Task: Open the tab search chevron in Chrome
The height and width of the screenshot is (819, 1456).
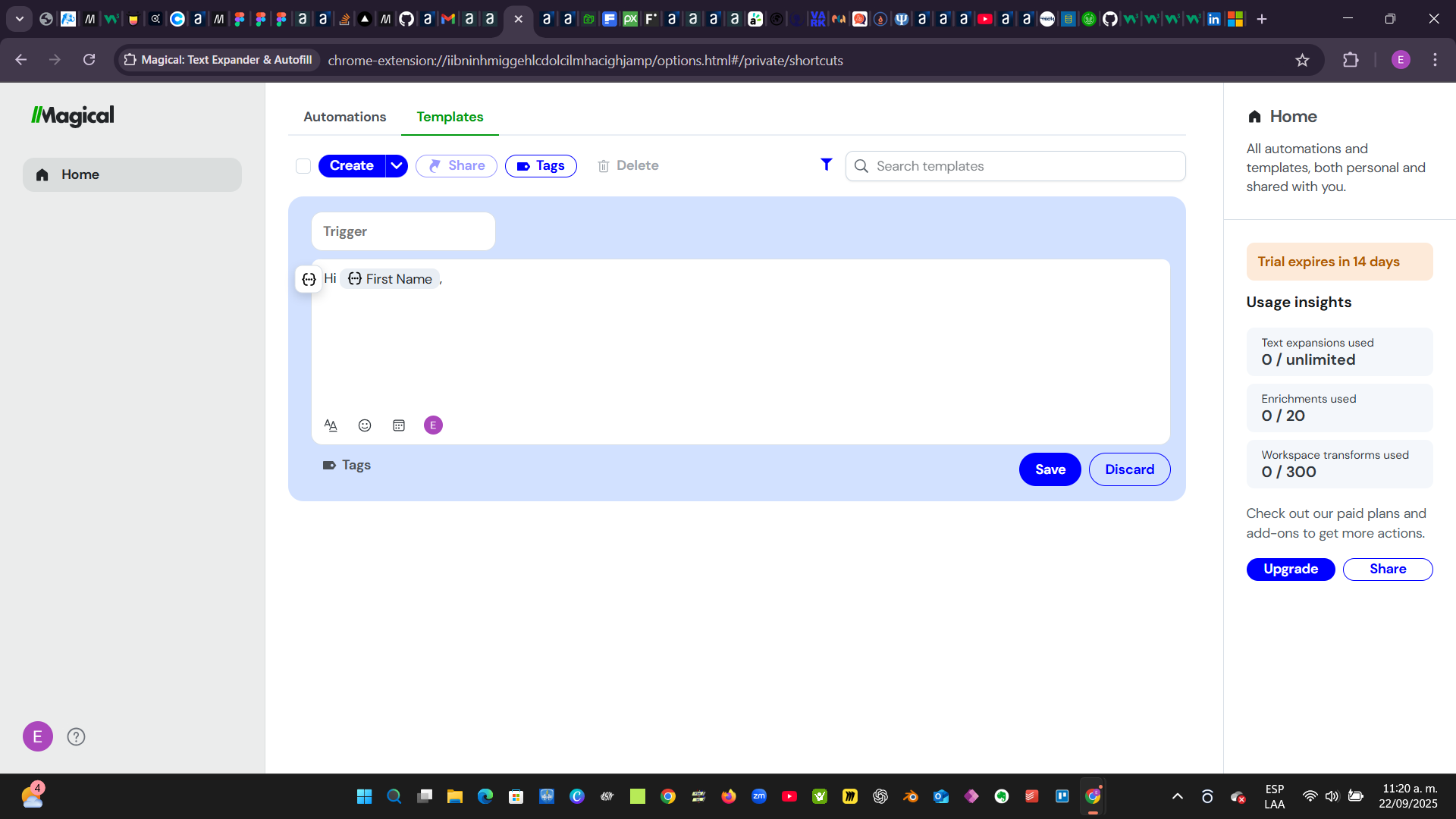Action: [x=20, y=19]
